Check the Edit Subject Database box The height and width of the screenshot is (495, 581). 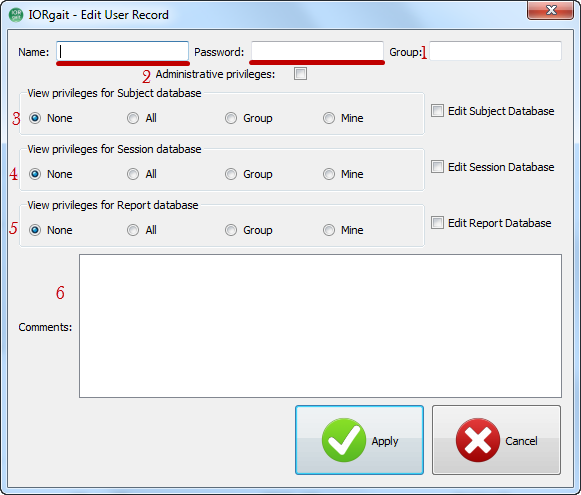tap(437, 110)
